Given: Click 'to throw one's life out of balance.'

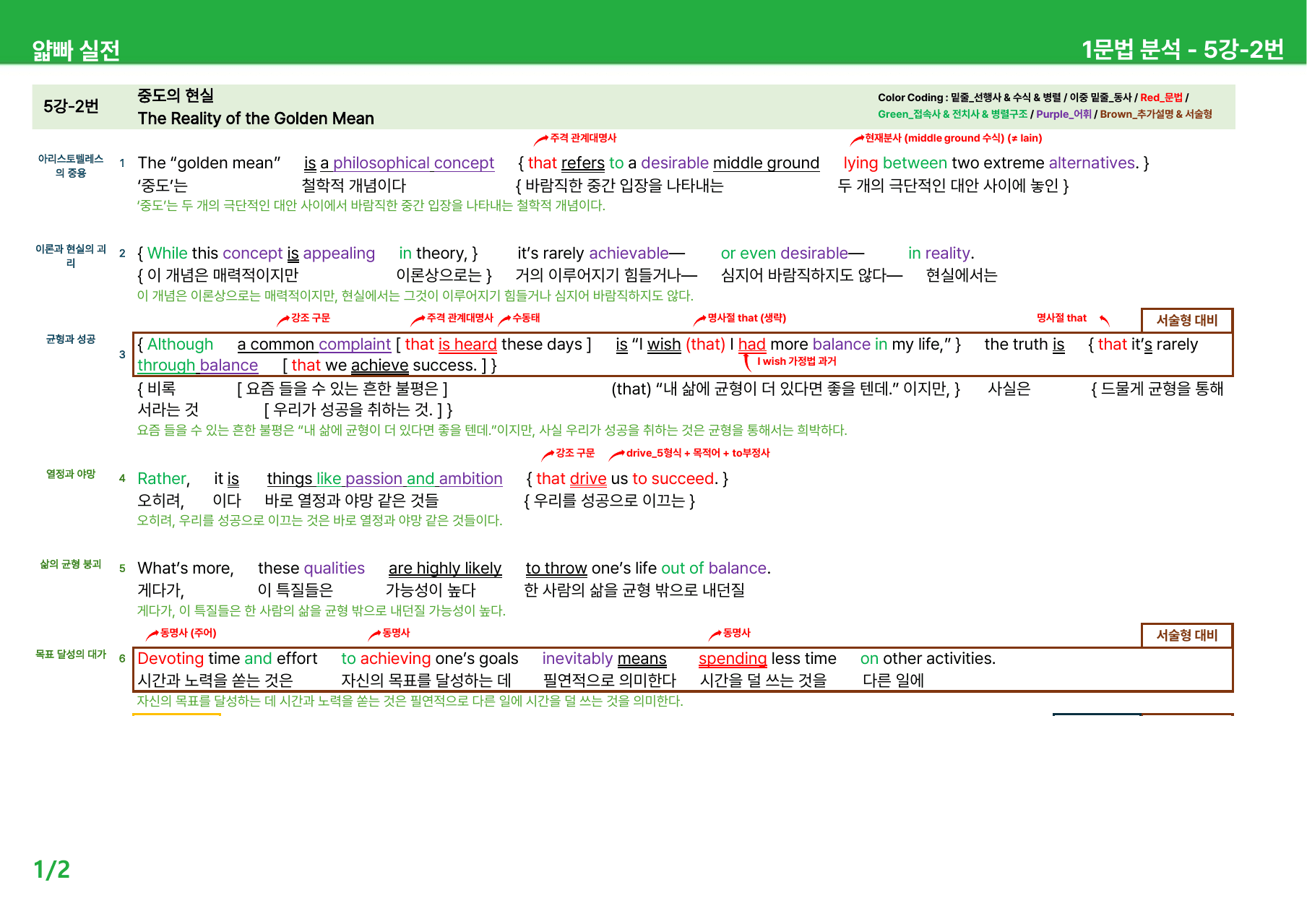Looking at the screenshot, I should click(648, 569).
